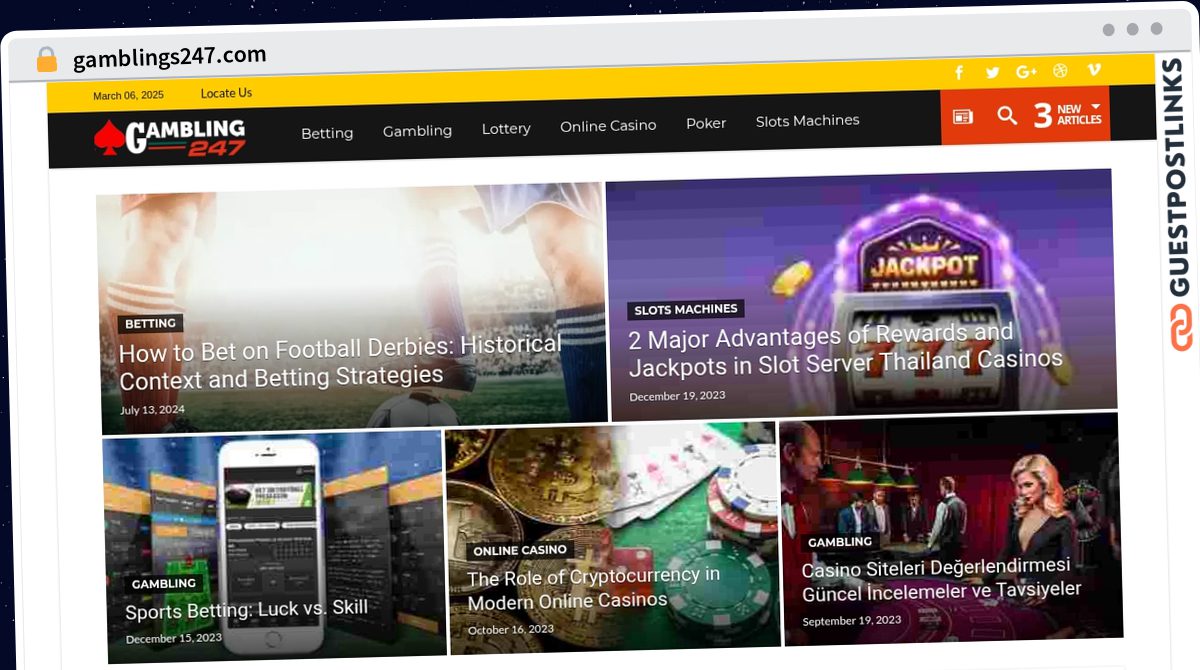The height and width of the screenshot is (670, 1200).
Task: Expand the 3 New Articles dropdown
Action: [1068, 115]
